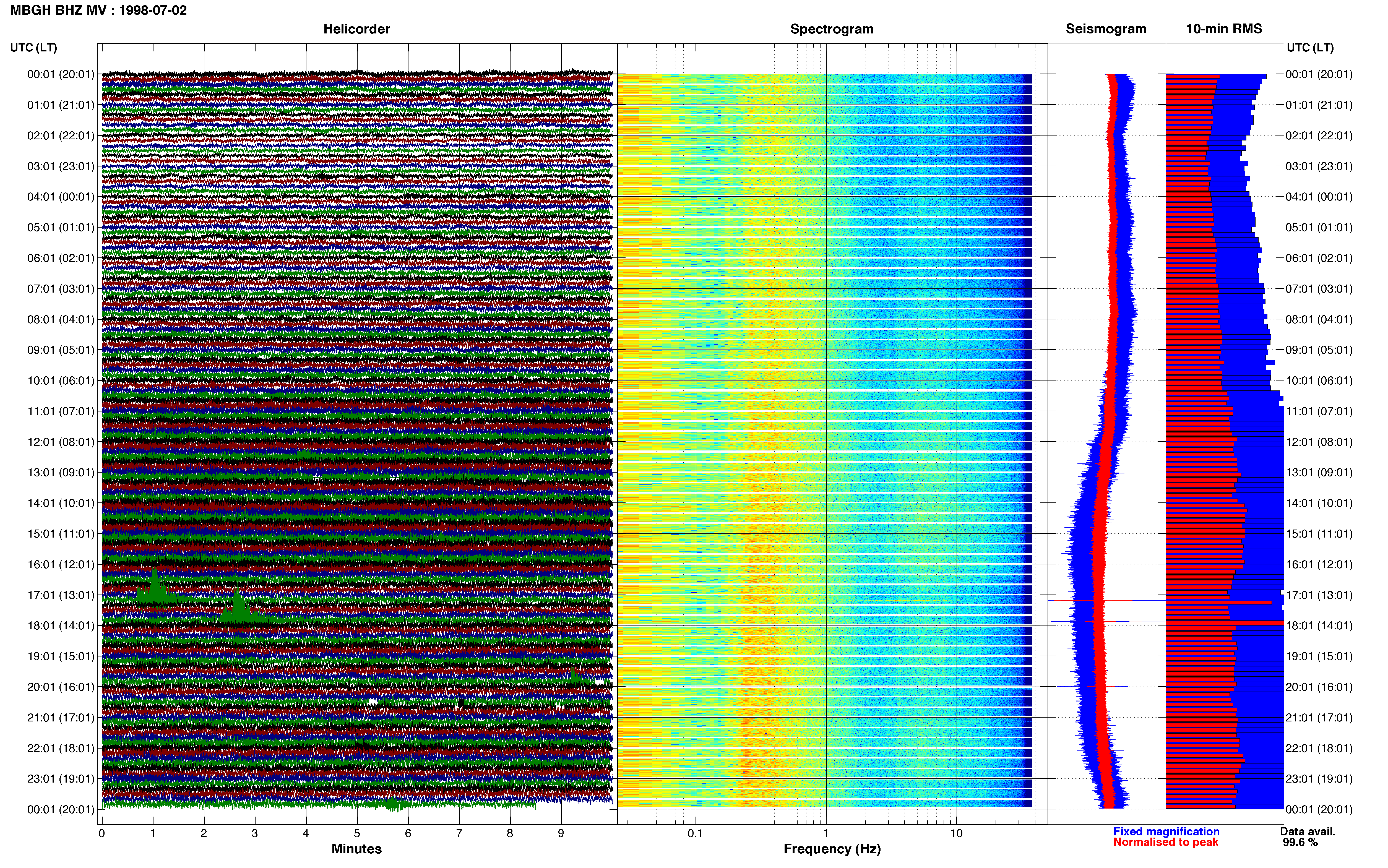This screenshot has height=868, width=1388.
Task: Select the 07:01 (03:01) time label beside the Helicorder
Action: coord(61,289)
